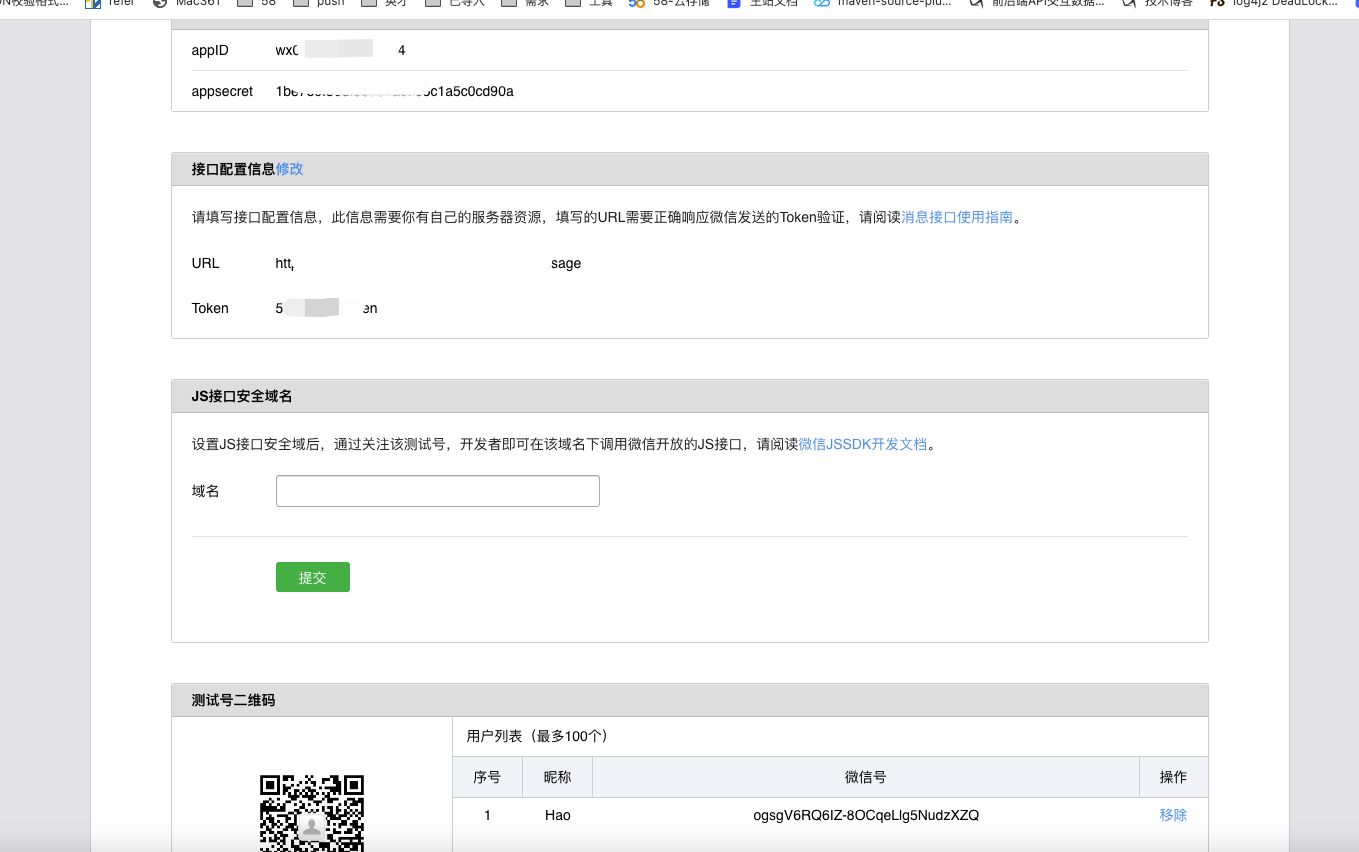Image resolution: width=1359 pixels, height=852 pixels.
Task: Focus the 域名 input field
Action: coord(437,491)
